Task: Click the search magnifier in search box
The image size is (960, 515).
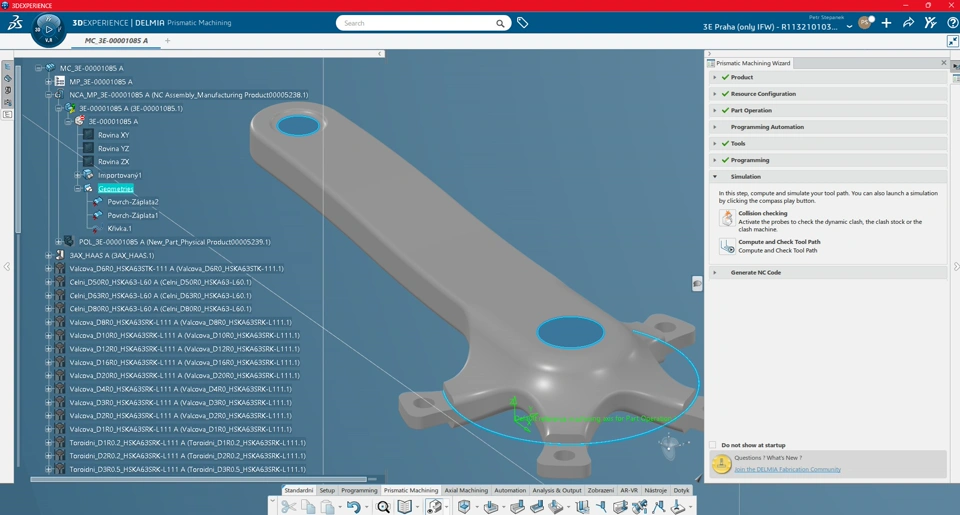Action: tap(500, 23)
